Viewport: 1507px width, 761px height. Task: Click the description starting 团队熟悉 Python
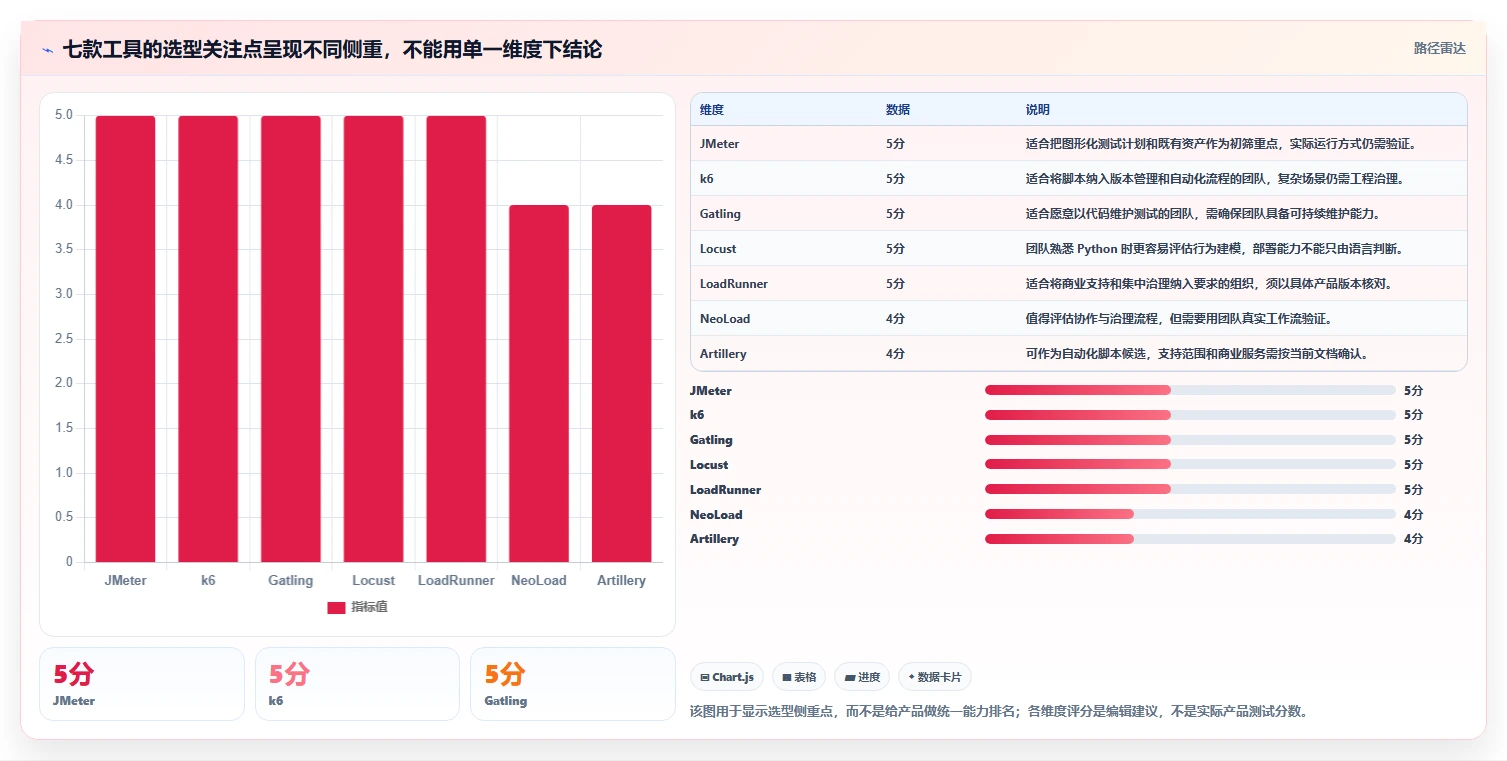tap(1215, 249)
